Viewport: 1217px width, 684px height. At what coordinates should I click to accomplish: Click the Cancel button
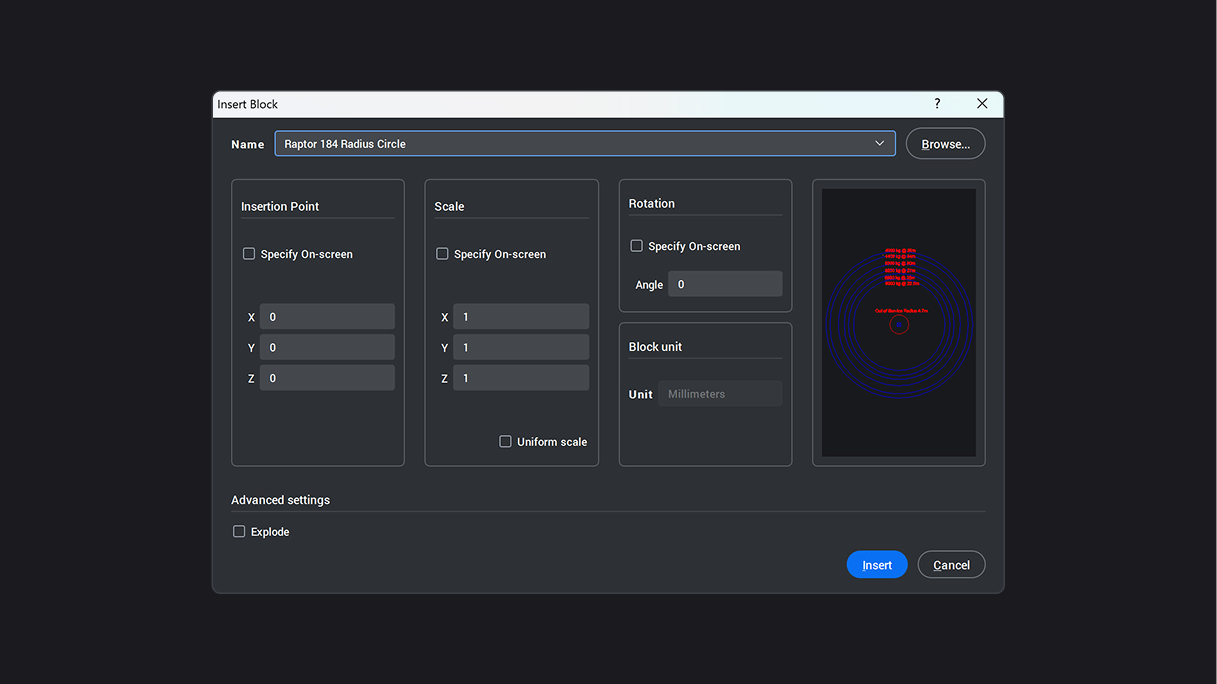pos(951,565)
